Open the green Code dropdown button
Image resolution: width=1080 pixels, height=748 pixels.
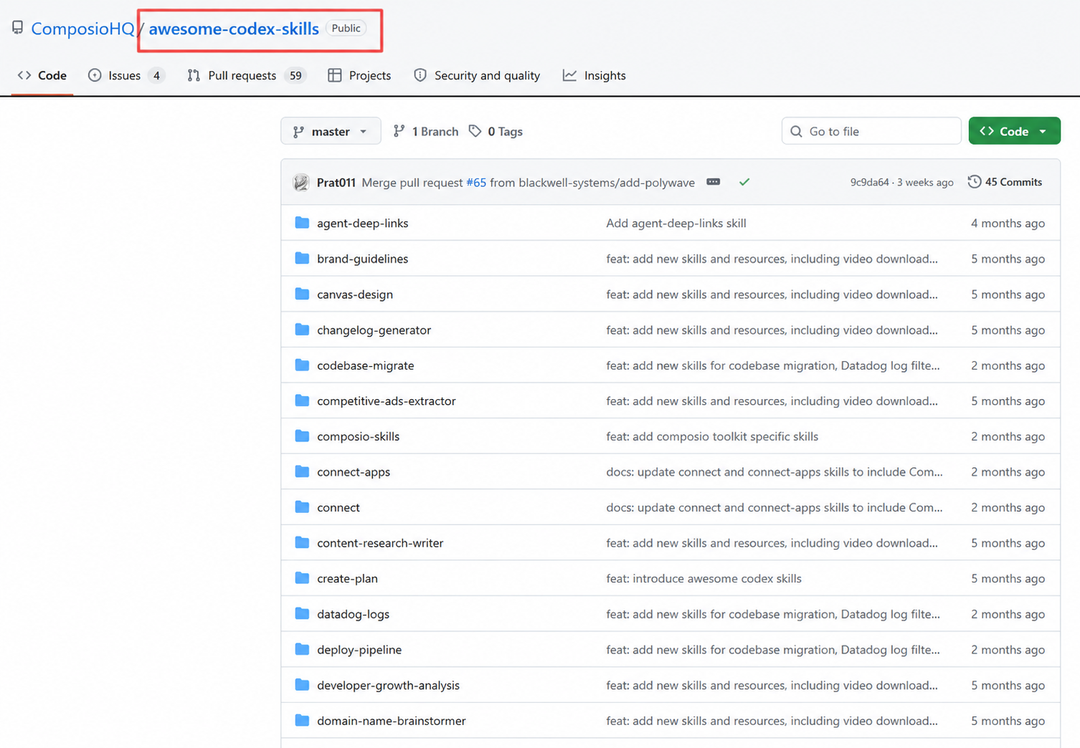[1014, 132]
